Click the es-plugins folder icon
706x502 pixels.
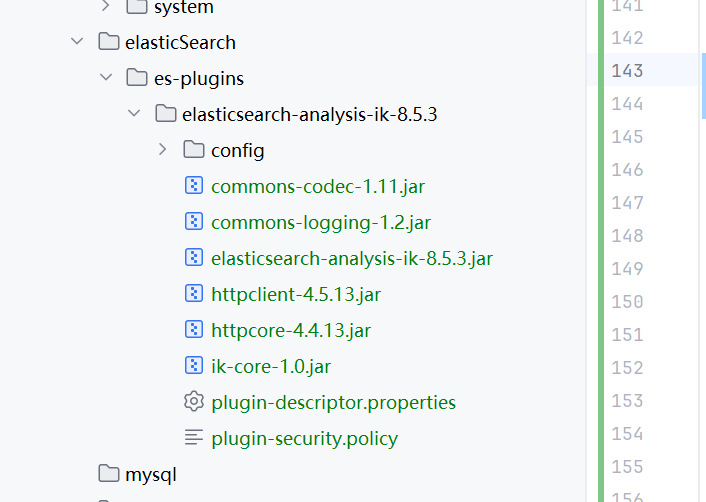click(x=137, y=77)
